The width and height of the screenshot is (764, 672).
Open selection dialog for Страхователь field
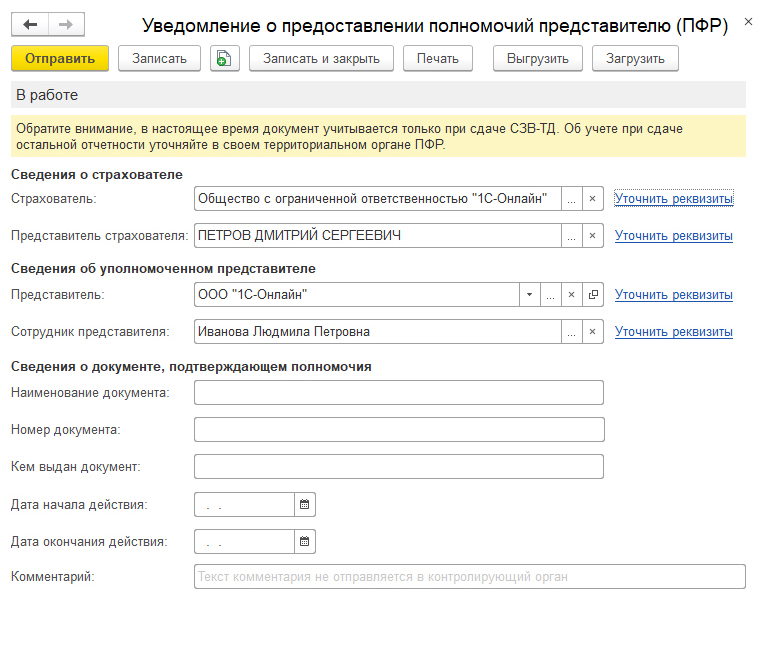pyautogui.click(x=572, y=199)
